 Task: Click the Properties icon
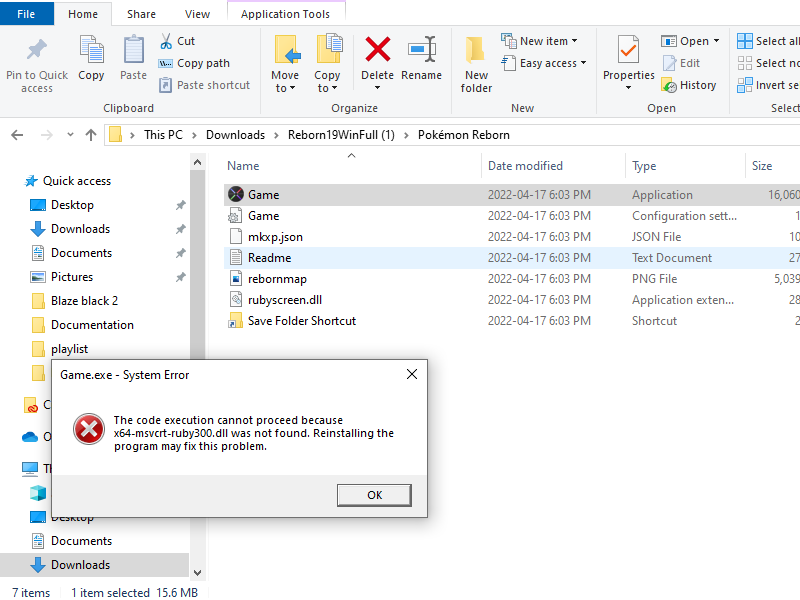(x=629, y=49)
